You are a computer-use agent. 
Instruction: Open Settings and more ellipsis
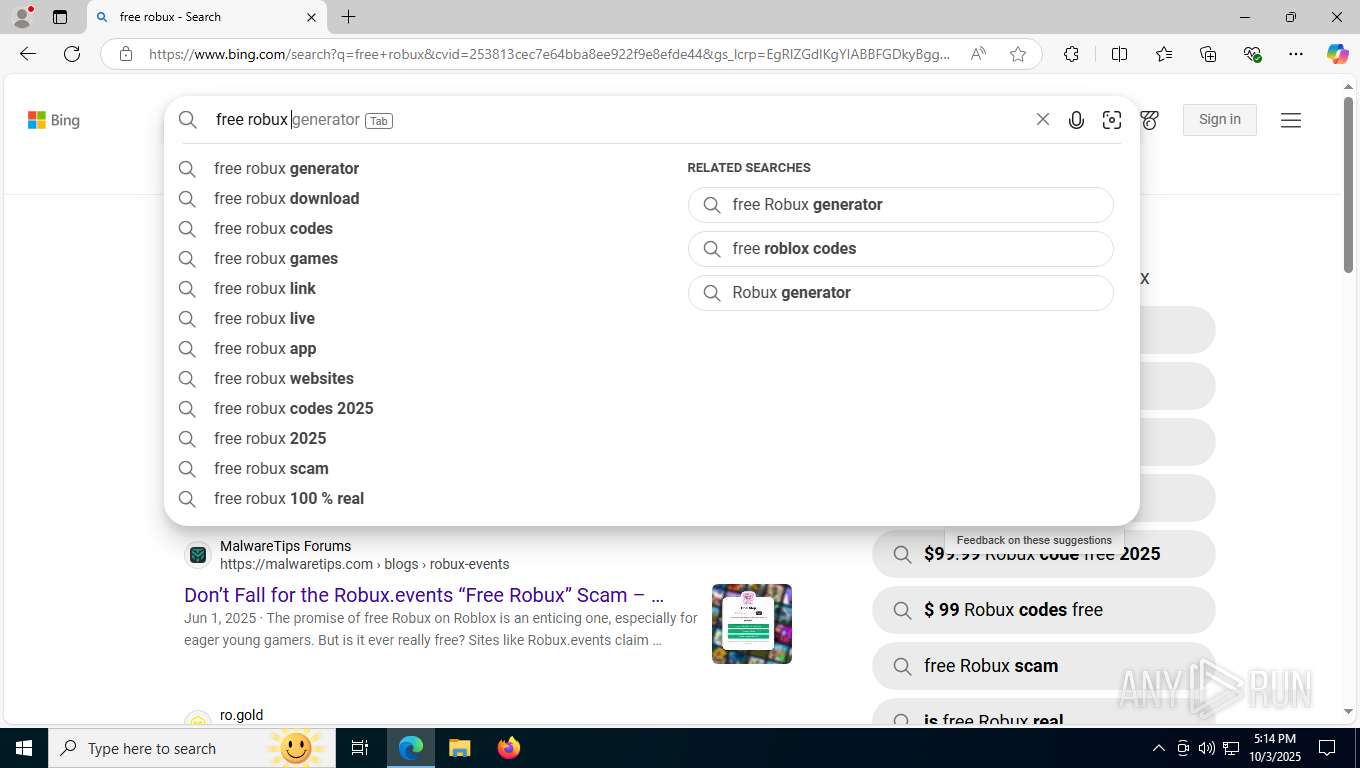1296,54
